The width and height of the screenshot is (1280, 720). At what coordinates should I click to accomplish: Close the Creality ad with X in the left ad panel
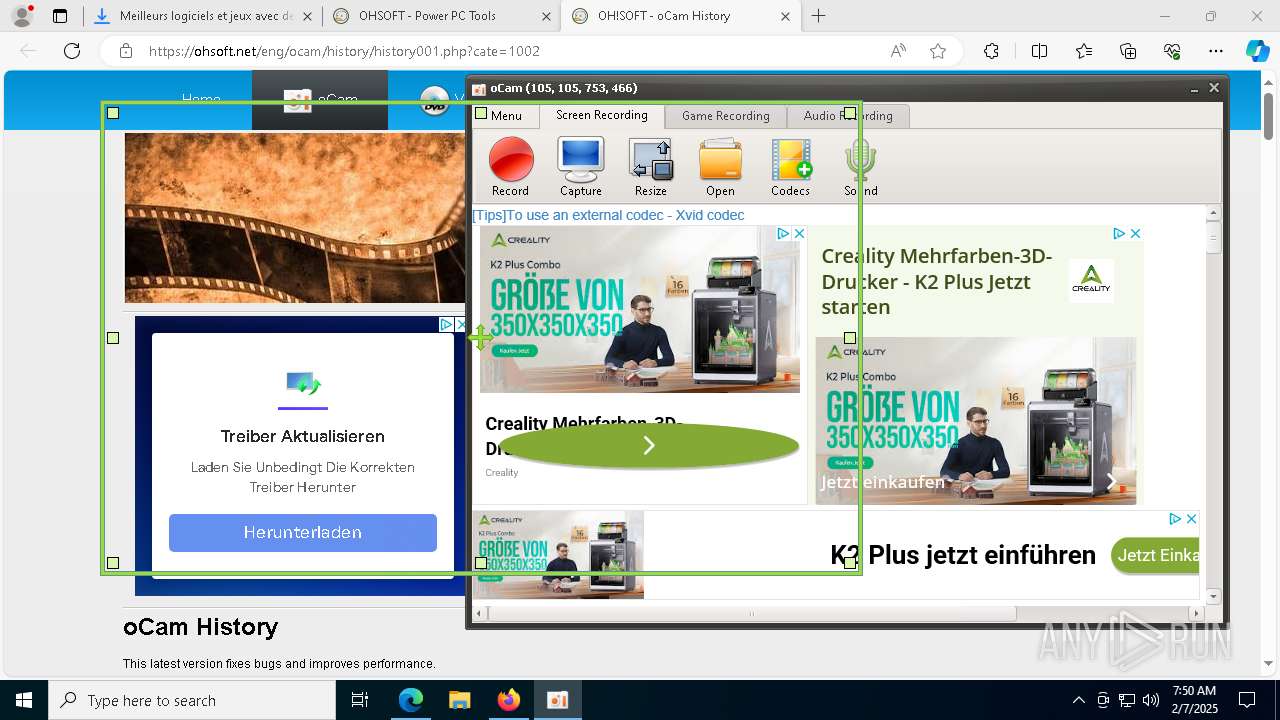point(799,233)
